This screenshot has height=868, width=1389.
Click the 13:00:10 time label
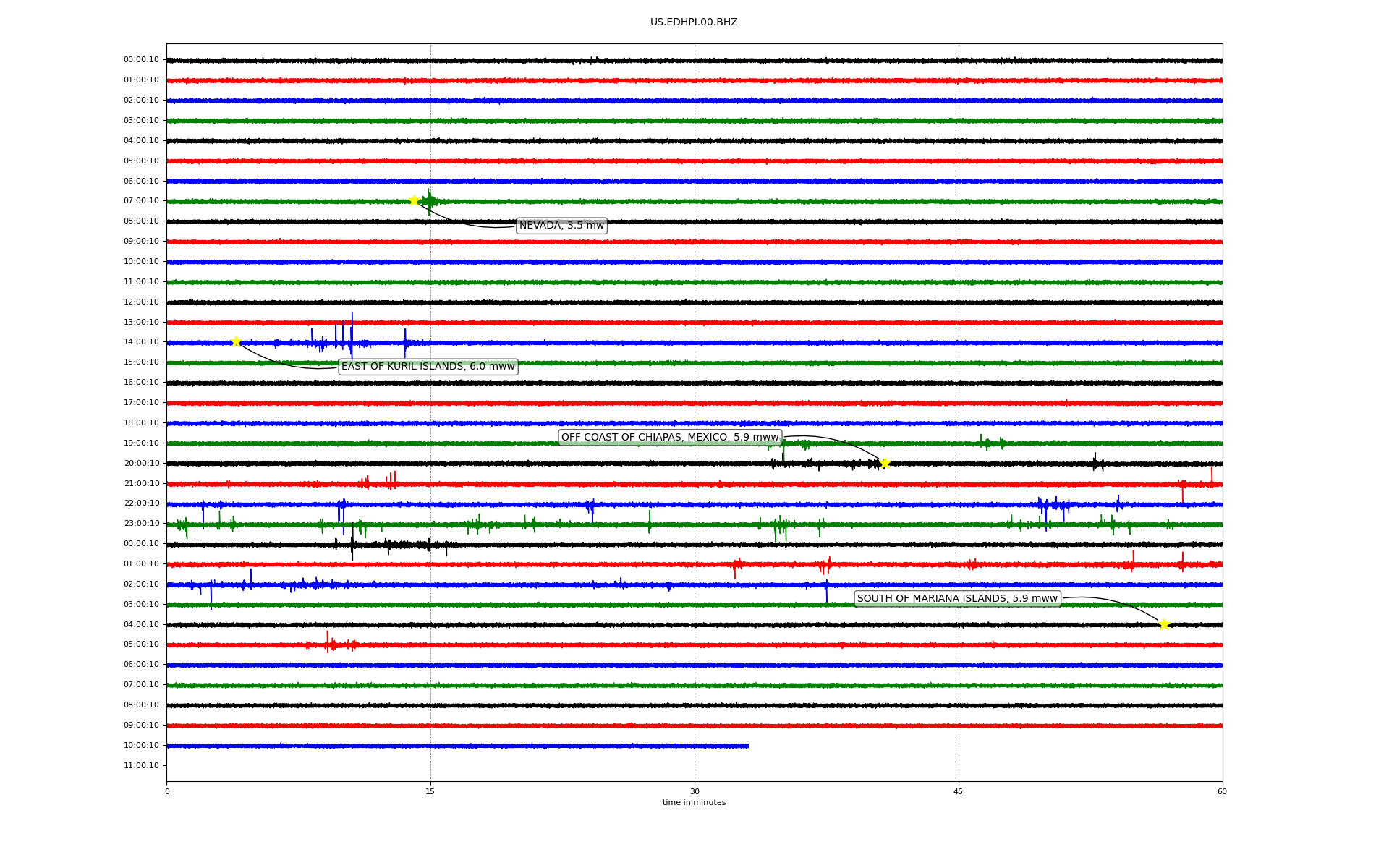point(141,322)
